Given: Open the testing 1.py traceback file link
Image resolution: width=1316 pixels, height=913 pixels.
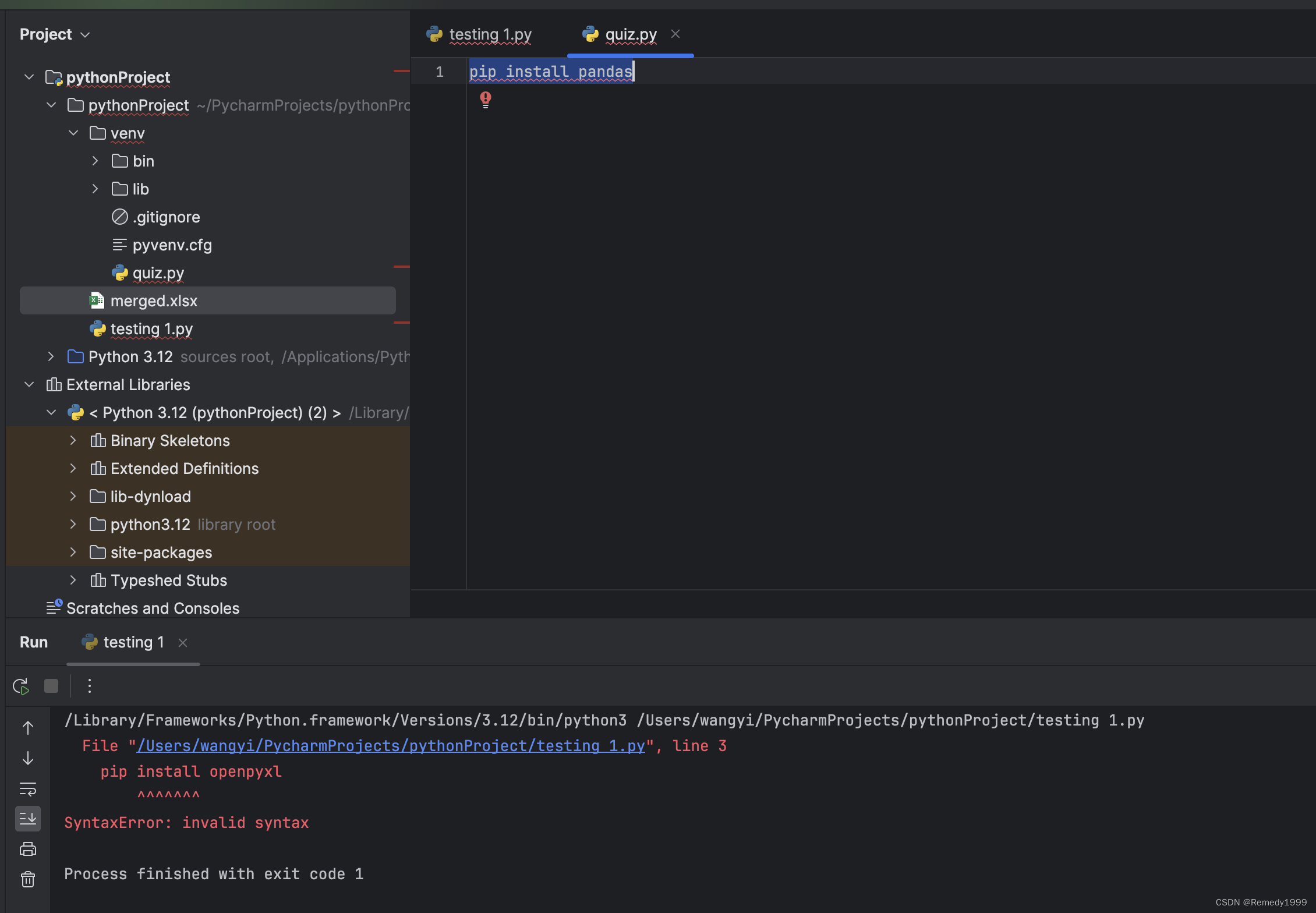Looking at the screenshot, I should [x=390, y=746].
